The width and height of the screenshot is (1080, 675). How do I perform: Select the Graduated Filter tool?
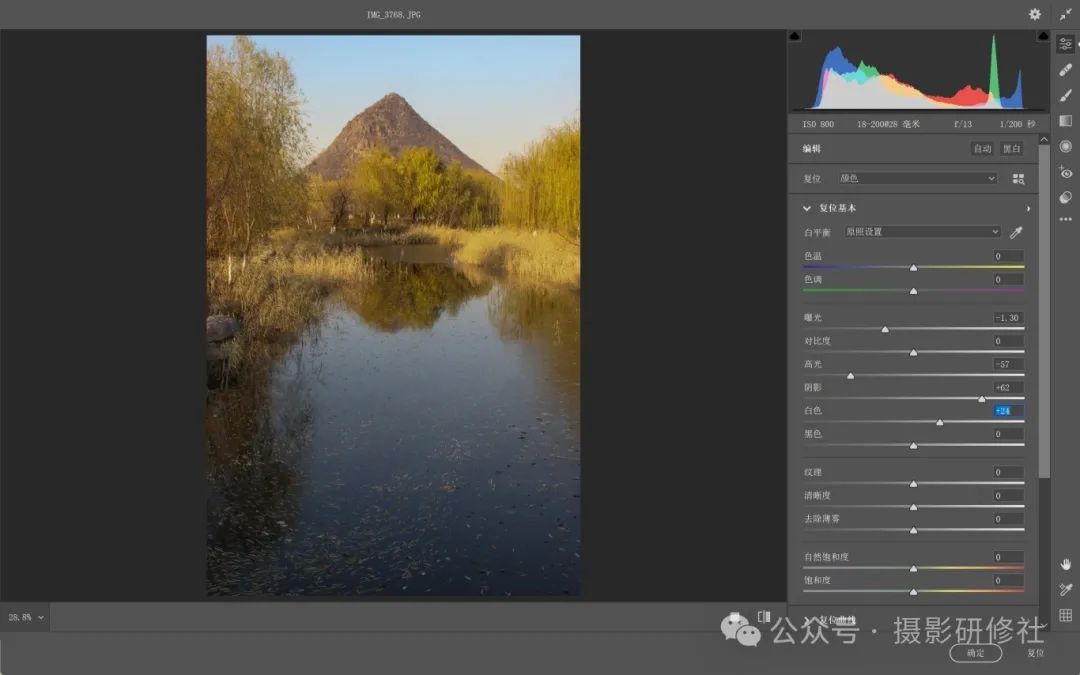click(x=1066, y=121)
